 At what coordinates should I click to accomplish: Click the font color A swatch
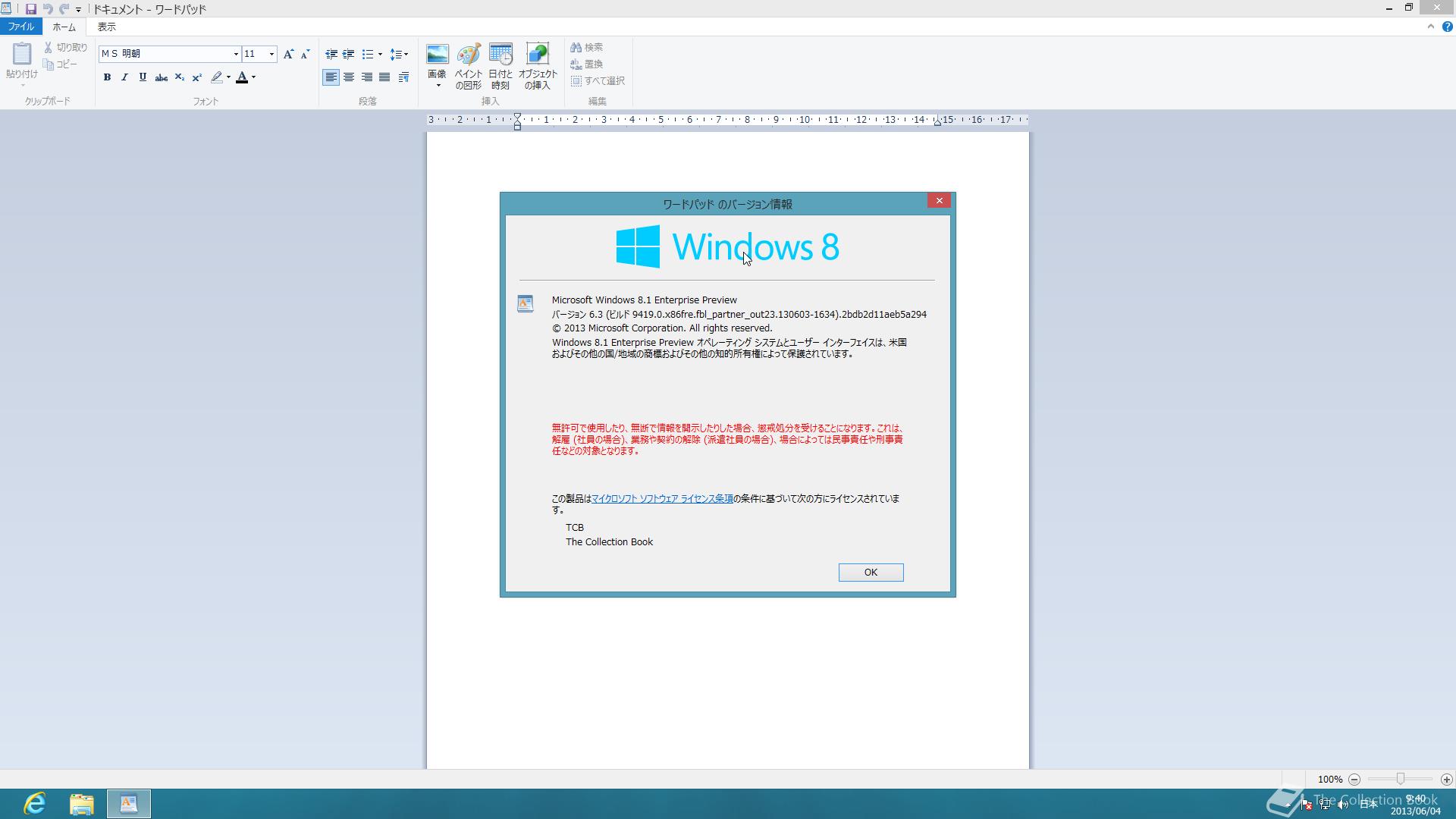[242, 77]
